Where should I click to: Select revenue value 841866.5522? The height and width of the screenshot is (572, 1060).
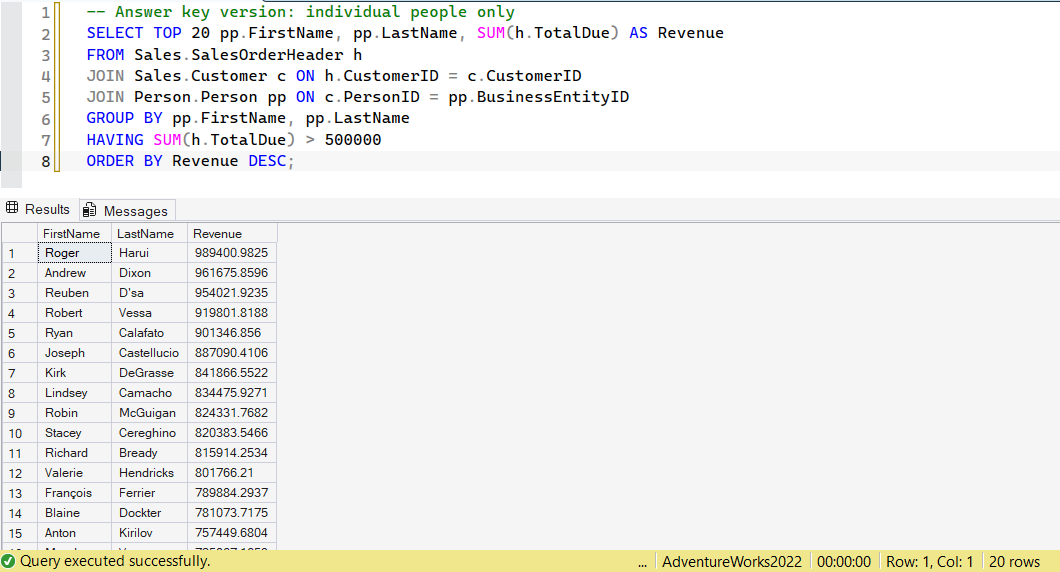point(232,373)
